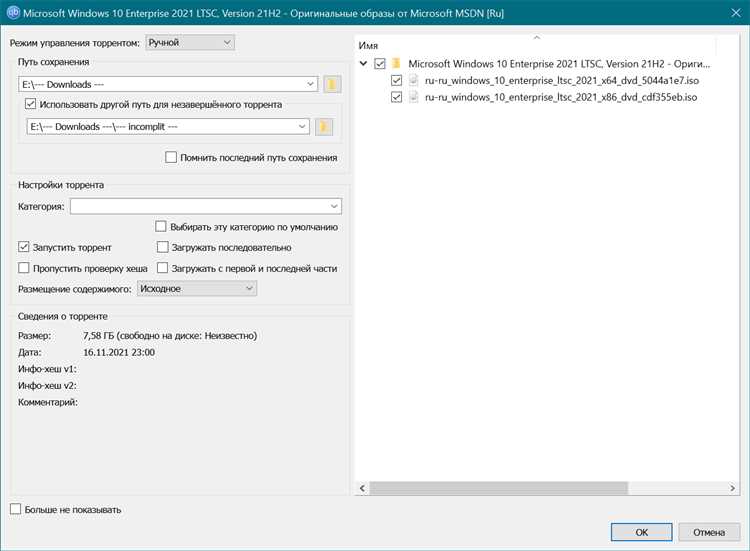Screen dimensions: 750x551
Task: Click the 'Отмена' button
Action: point(709,532)
